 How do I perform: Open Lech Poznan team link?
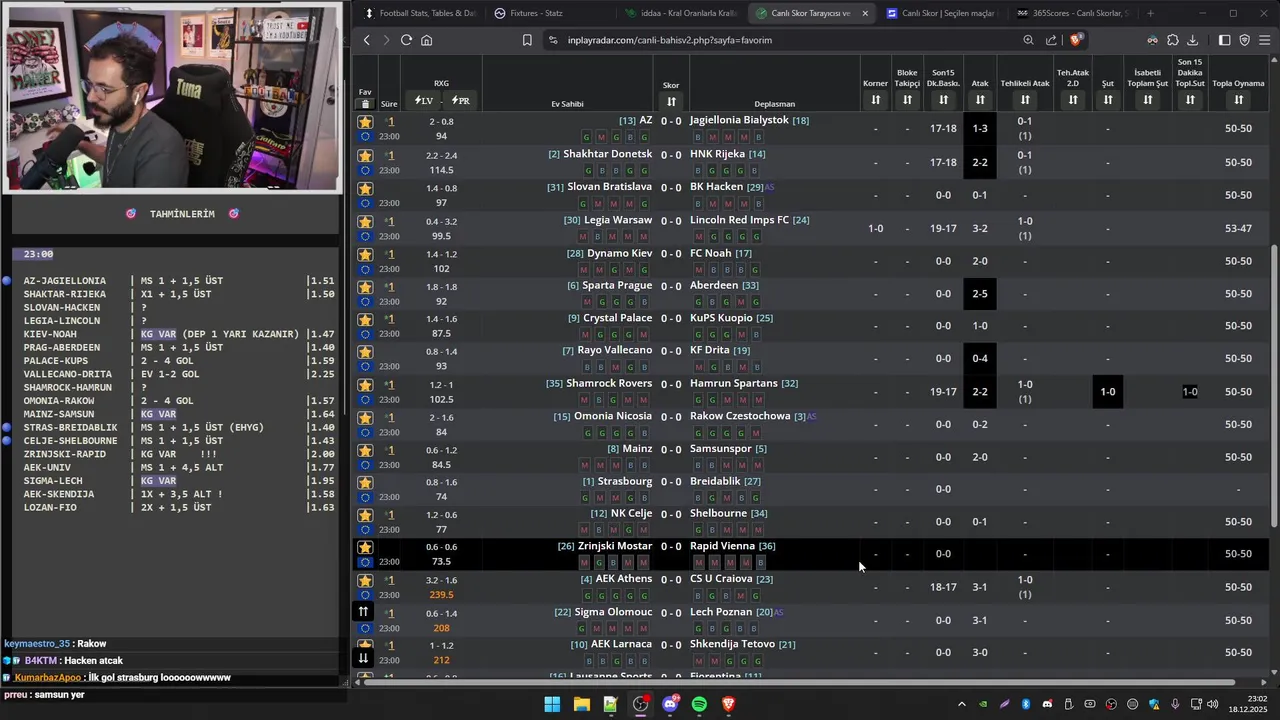(721, 612)
